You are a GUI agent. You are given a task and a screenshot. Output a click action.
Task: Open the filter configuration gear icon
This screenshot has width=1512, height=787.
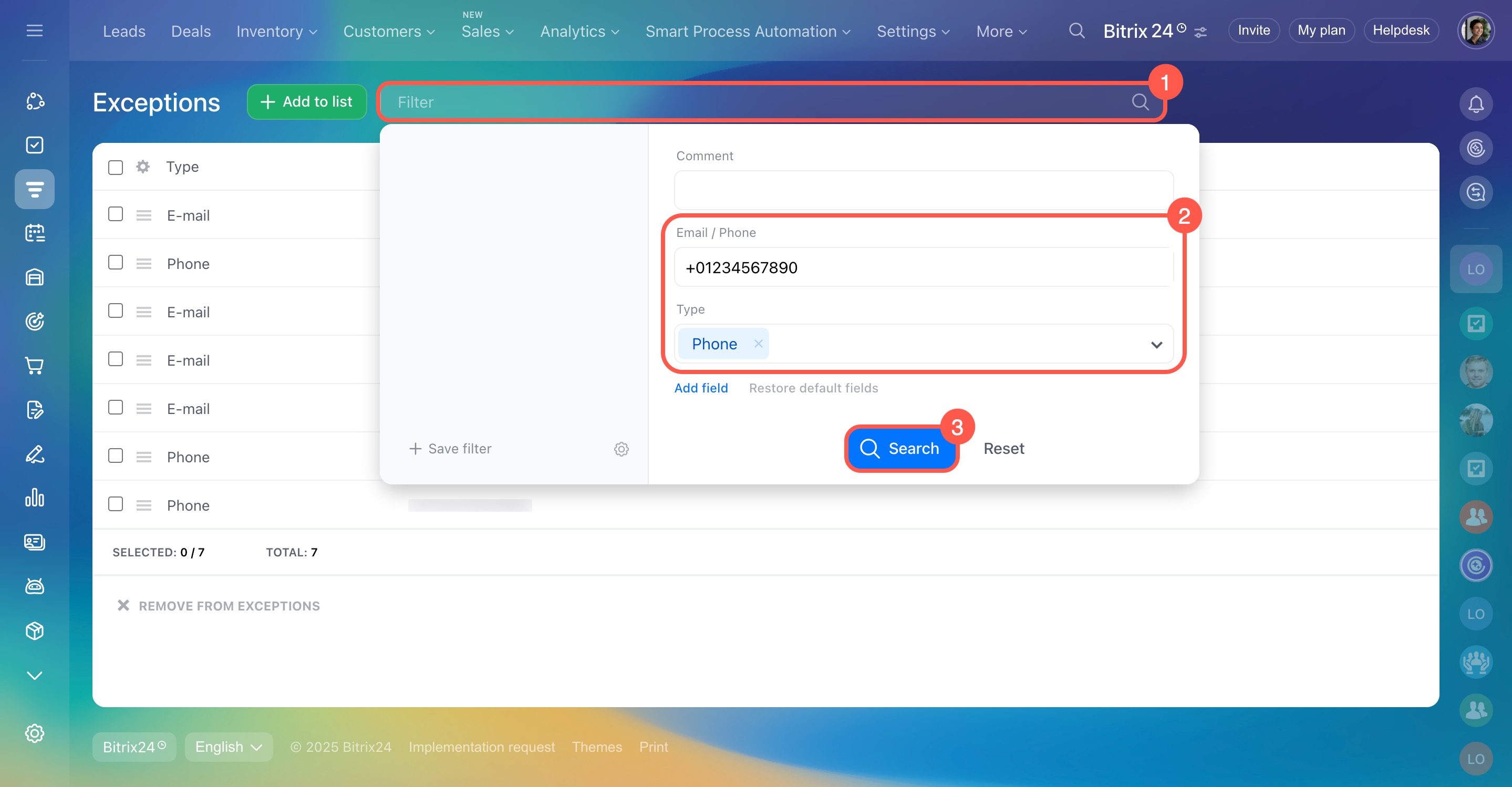(x=621, y=449)
